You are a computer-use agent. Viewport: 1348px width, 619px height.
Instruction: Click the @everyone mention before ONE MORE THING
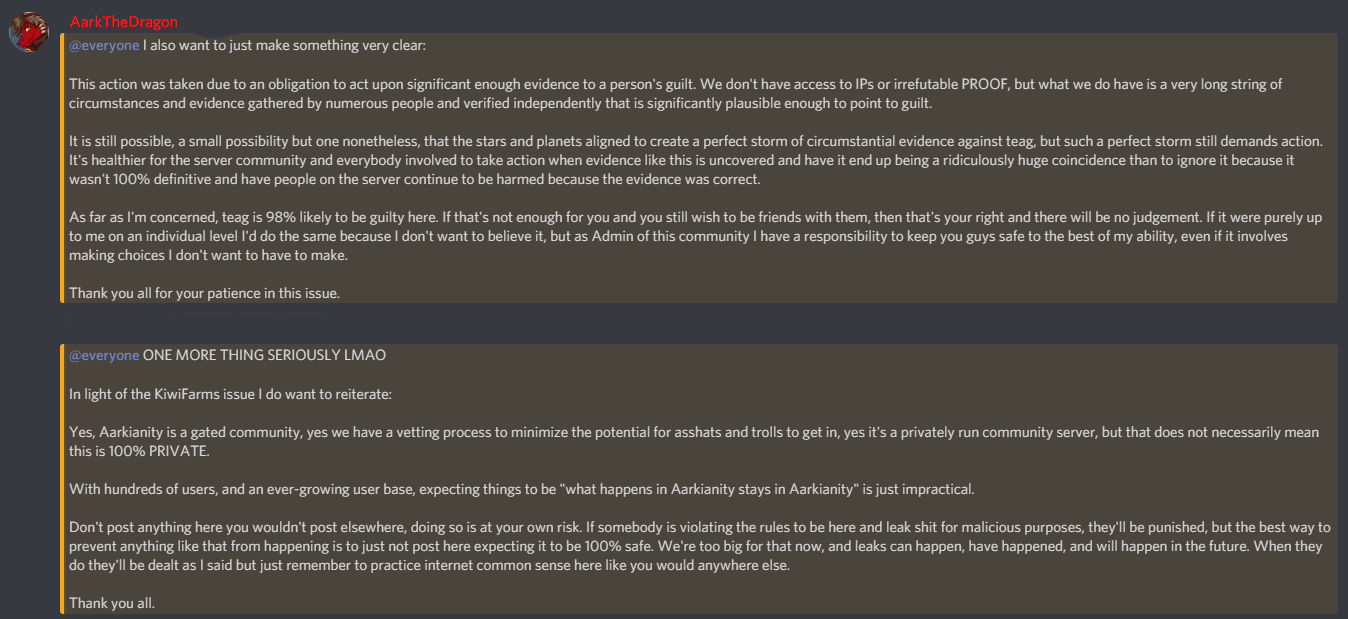[x=104, y=355]
